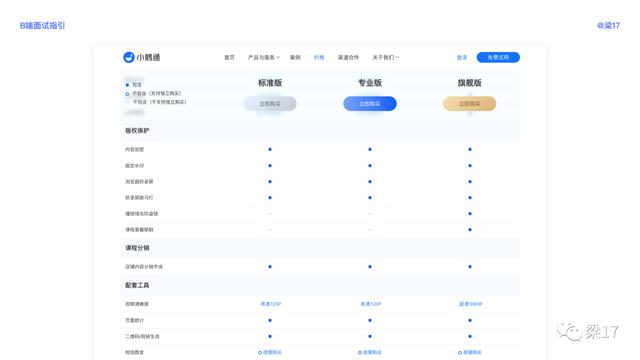Click the 版权保护 section header row

click(x=320, y=131)
